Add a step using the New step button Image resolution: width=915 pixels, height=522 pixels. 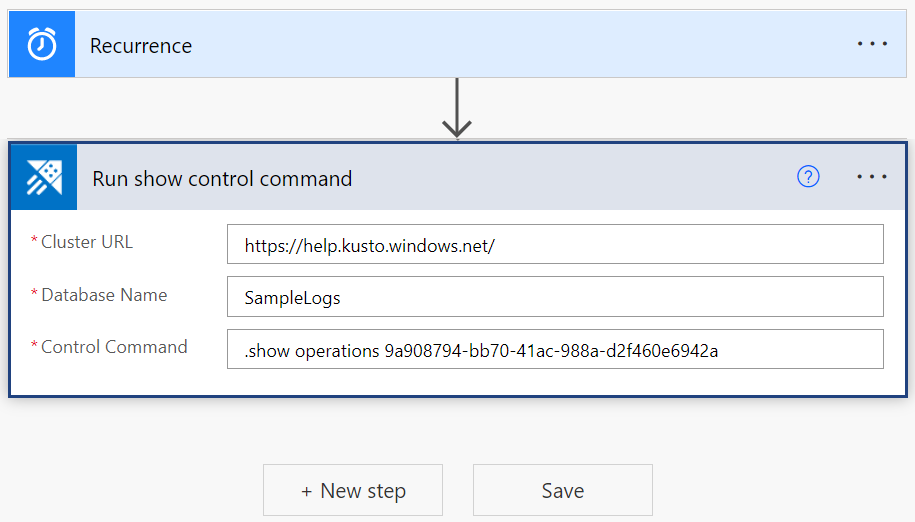pos(353,490)
